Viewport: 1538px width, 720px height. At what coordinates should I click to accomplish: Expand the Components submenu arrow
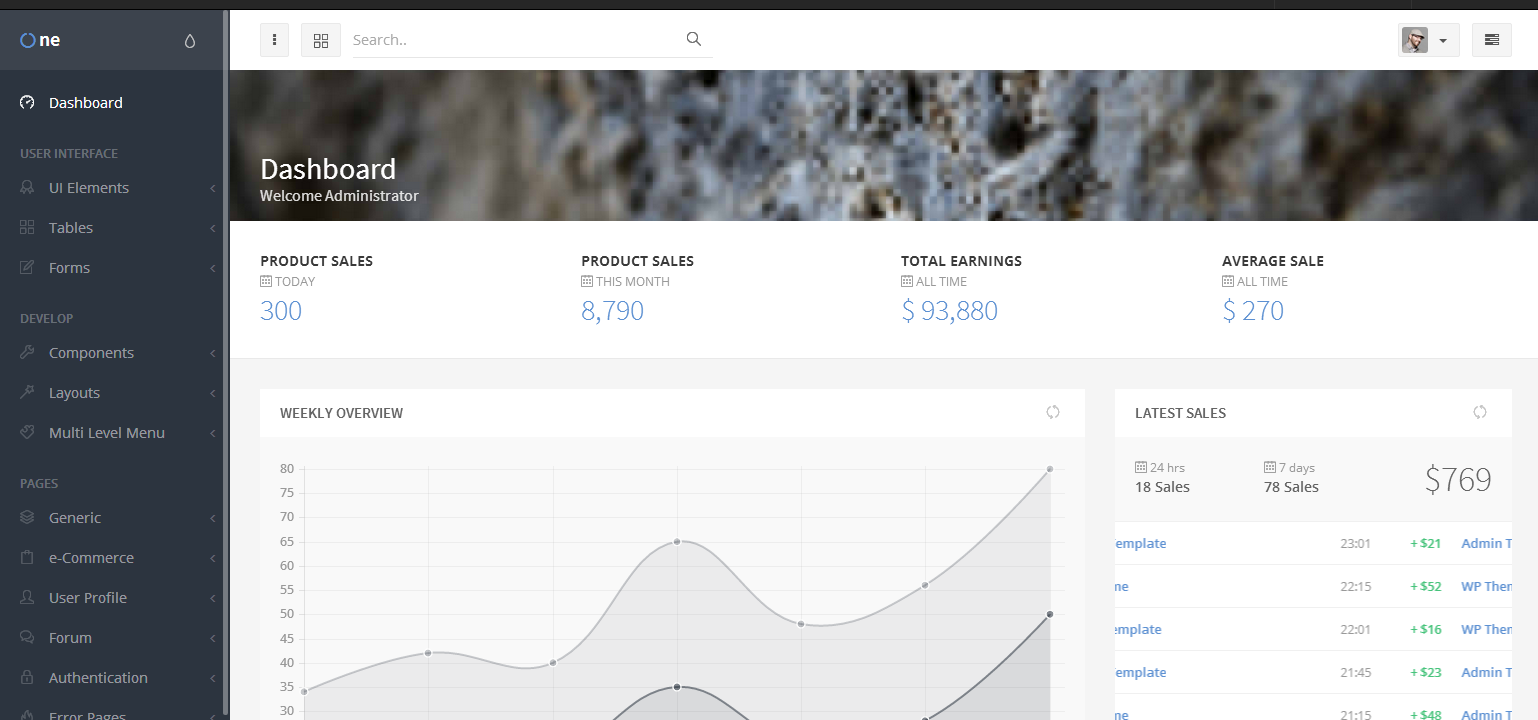213,353
